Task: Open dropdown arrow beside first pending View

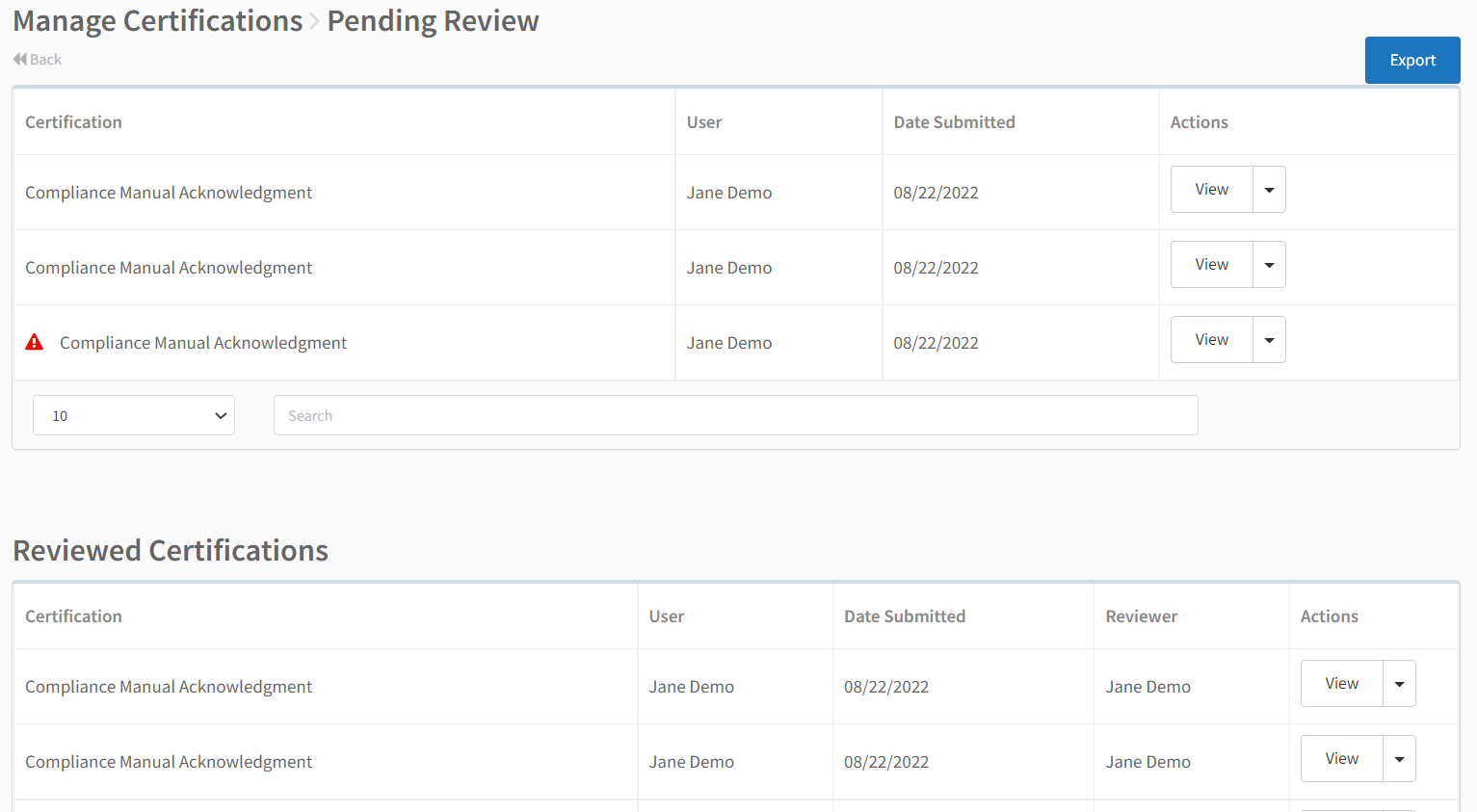Action: (1269, 190)
